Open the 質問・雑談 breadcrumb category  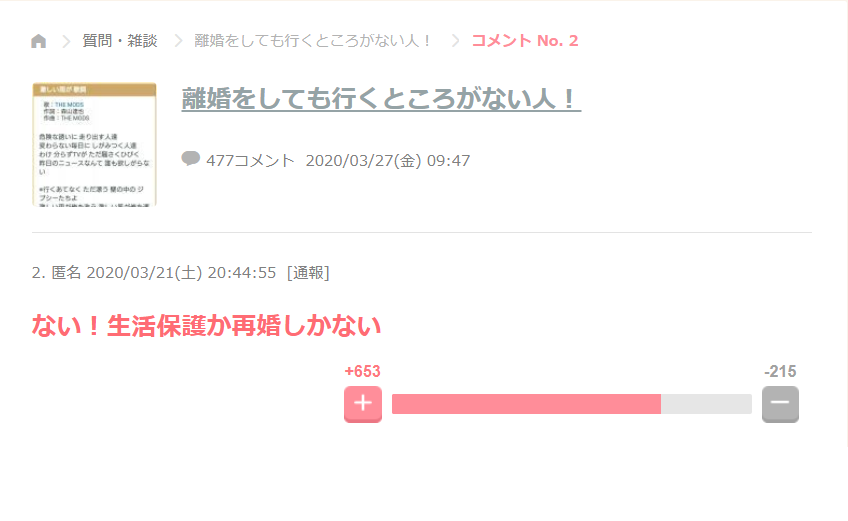(x=120, y=41)
